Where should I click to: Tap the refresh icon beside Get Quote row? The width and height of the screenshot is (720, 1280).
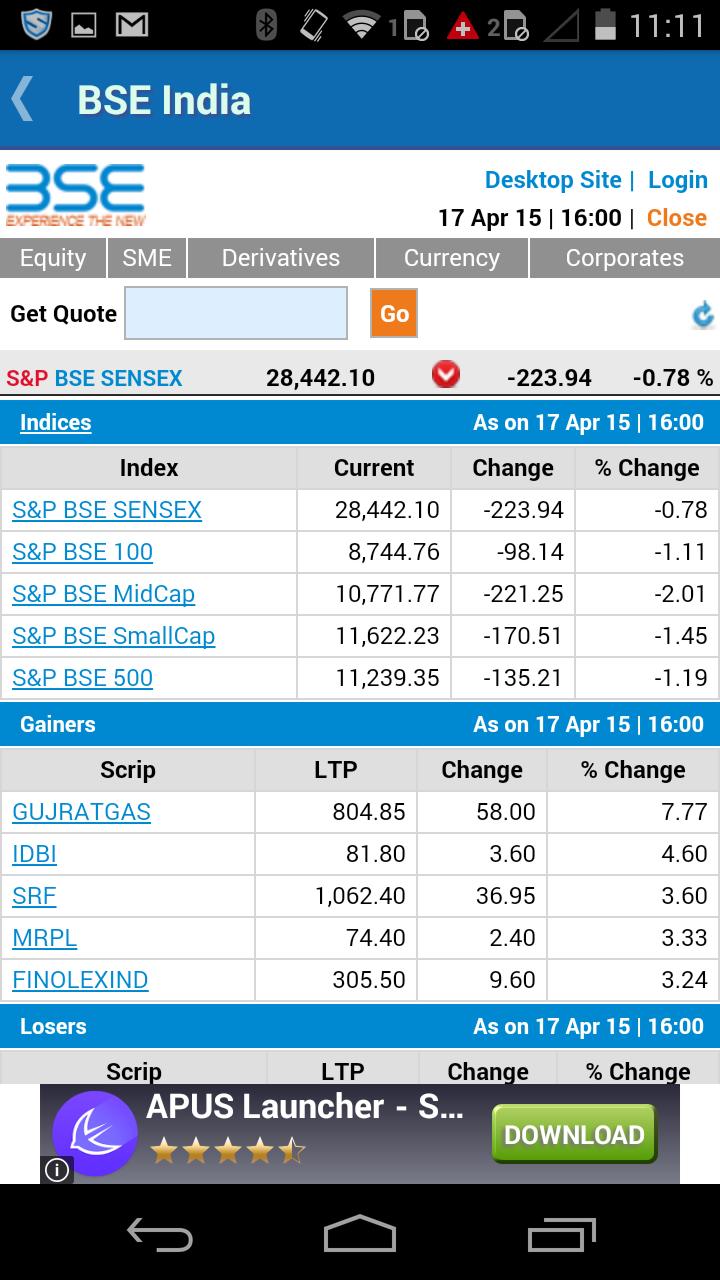point(703,314)
